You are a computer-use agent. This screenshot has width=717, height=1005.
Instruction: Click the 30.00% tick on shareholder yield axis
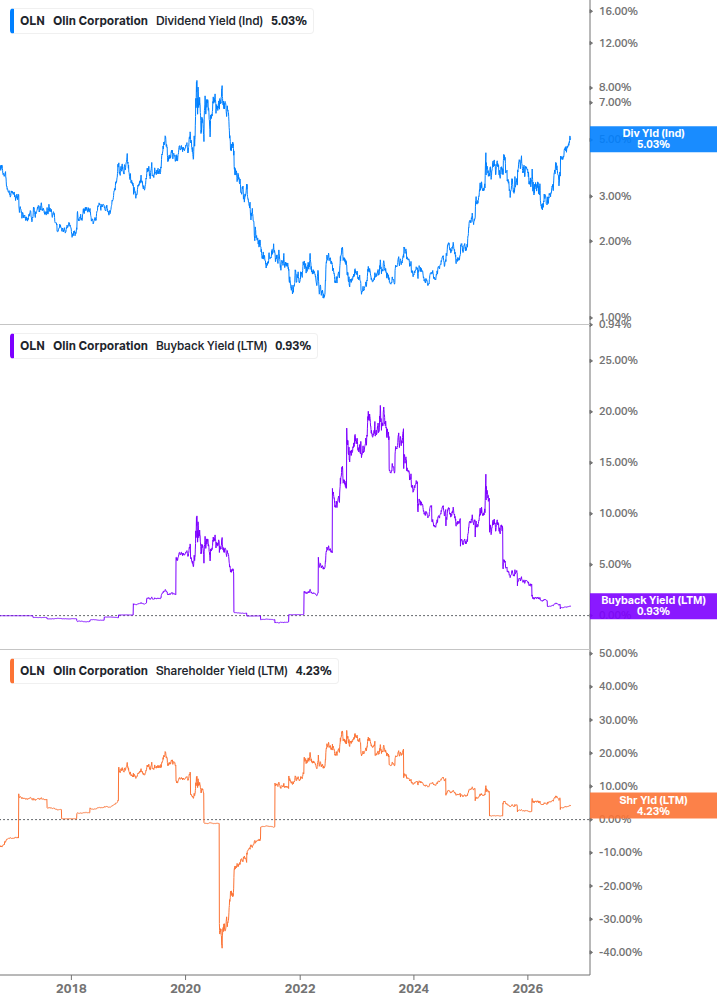point(618,720)
